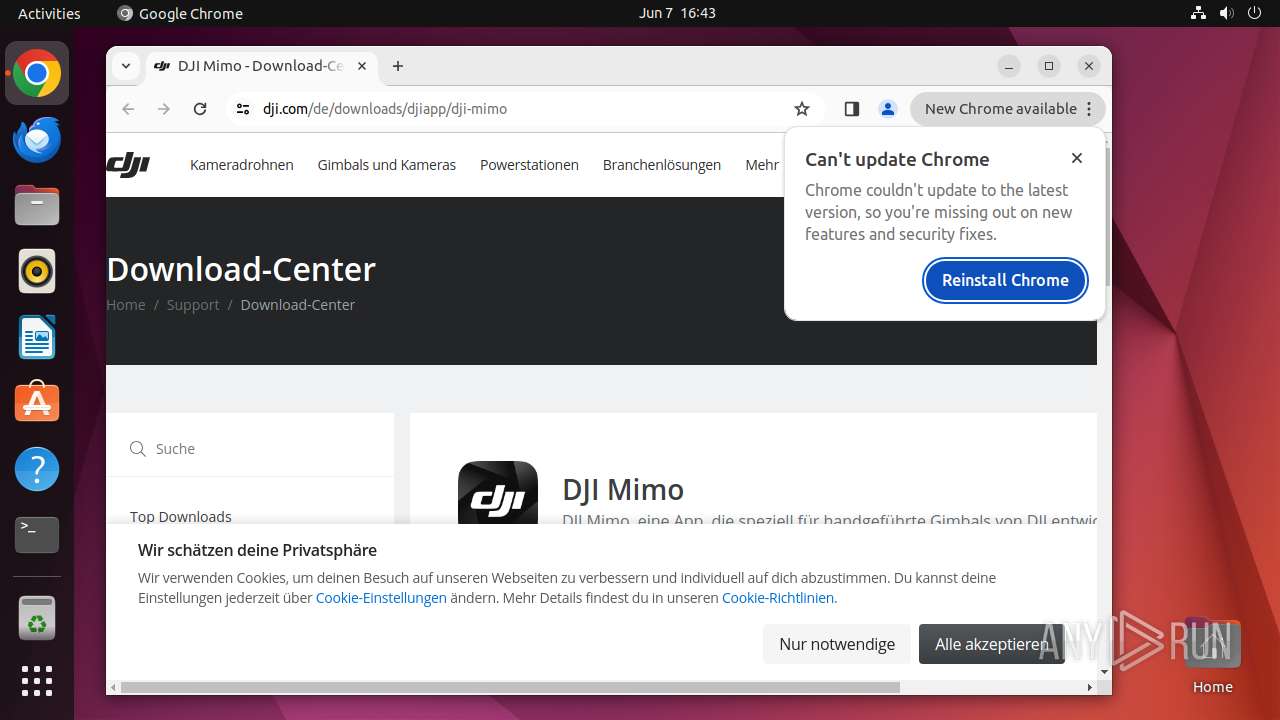1280x720 pixels.
Task: Click the DJI Mimo title
Action: [623, 489]
